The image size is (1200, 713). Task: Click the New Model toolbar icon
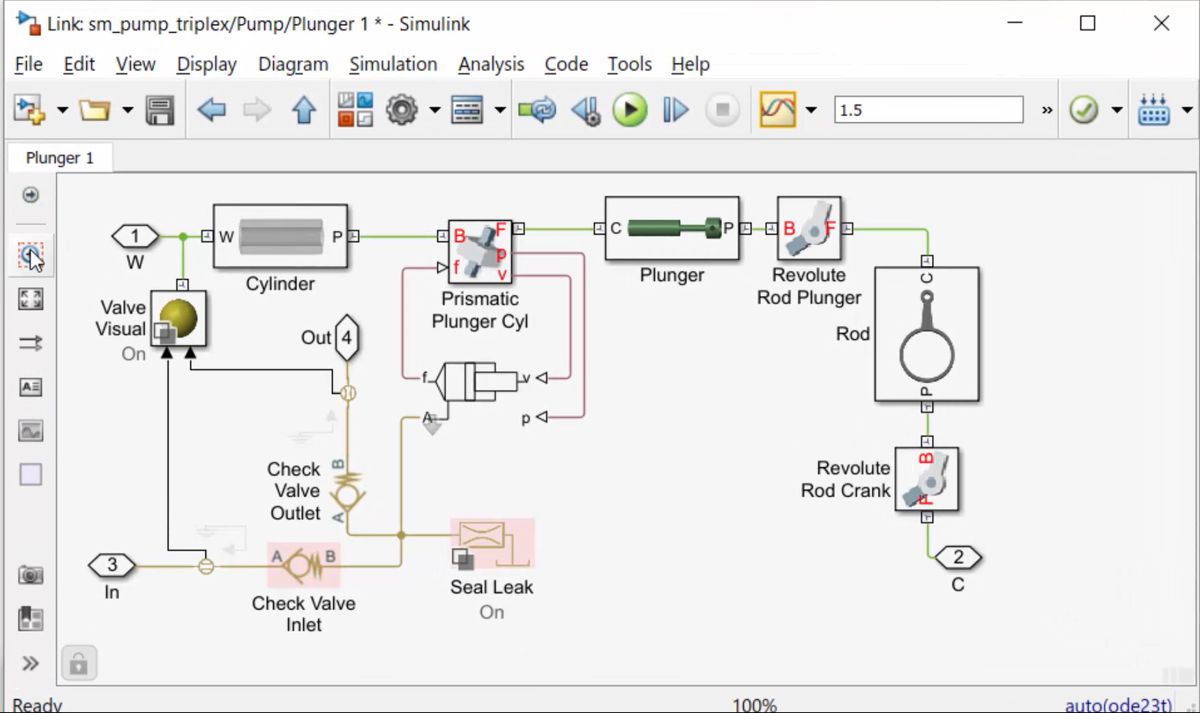(x=31, y=110)
